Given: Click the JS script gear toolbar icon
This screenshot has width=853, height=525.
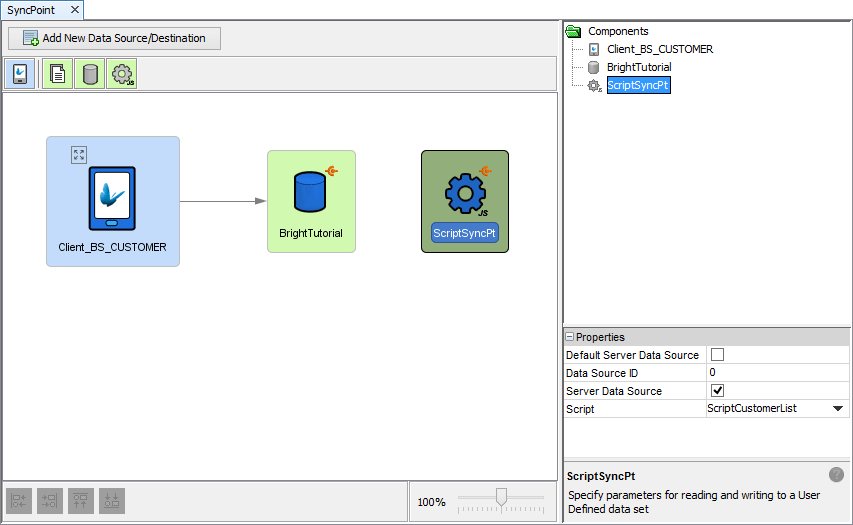Looking at the screenshot, I should [x=122, y=74].
